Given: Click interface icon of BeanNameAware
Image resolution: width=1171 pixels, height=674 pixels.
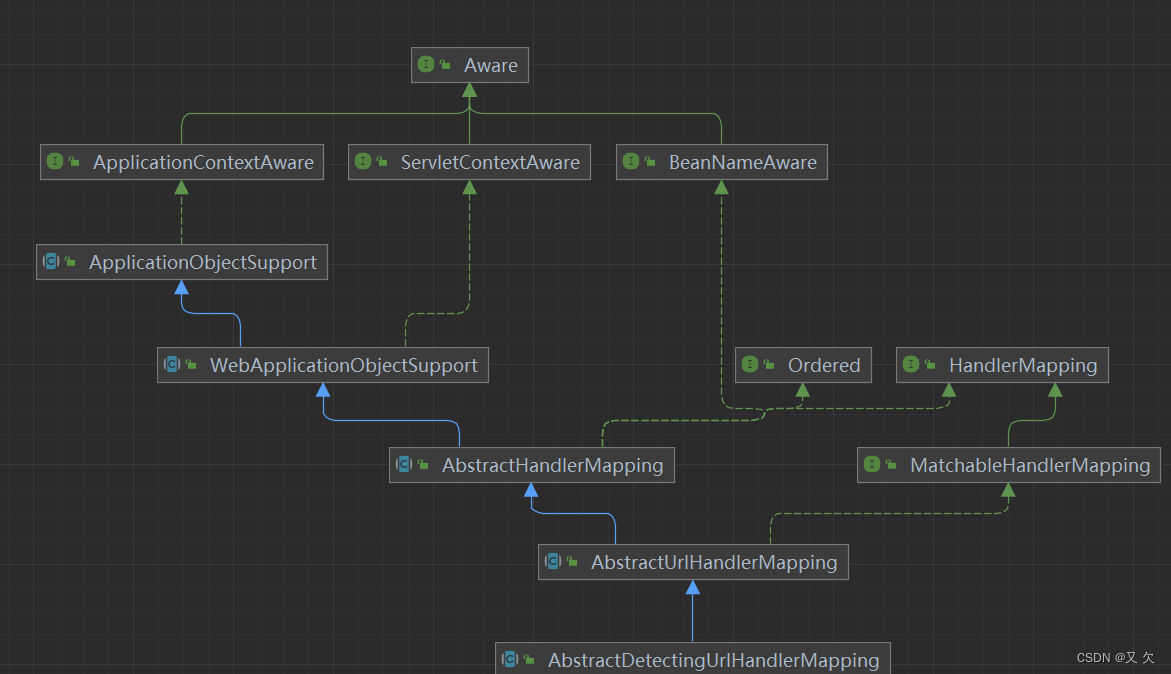Looking at the screenshot, I should (631, 161).
